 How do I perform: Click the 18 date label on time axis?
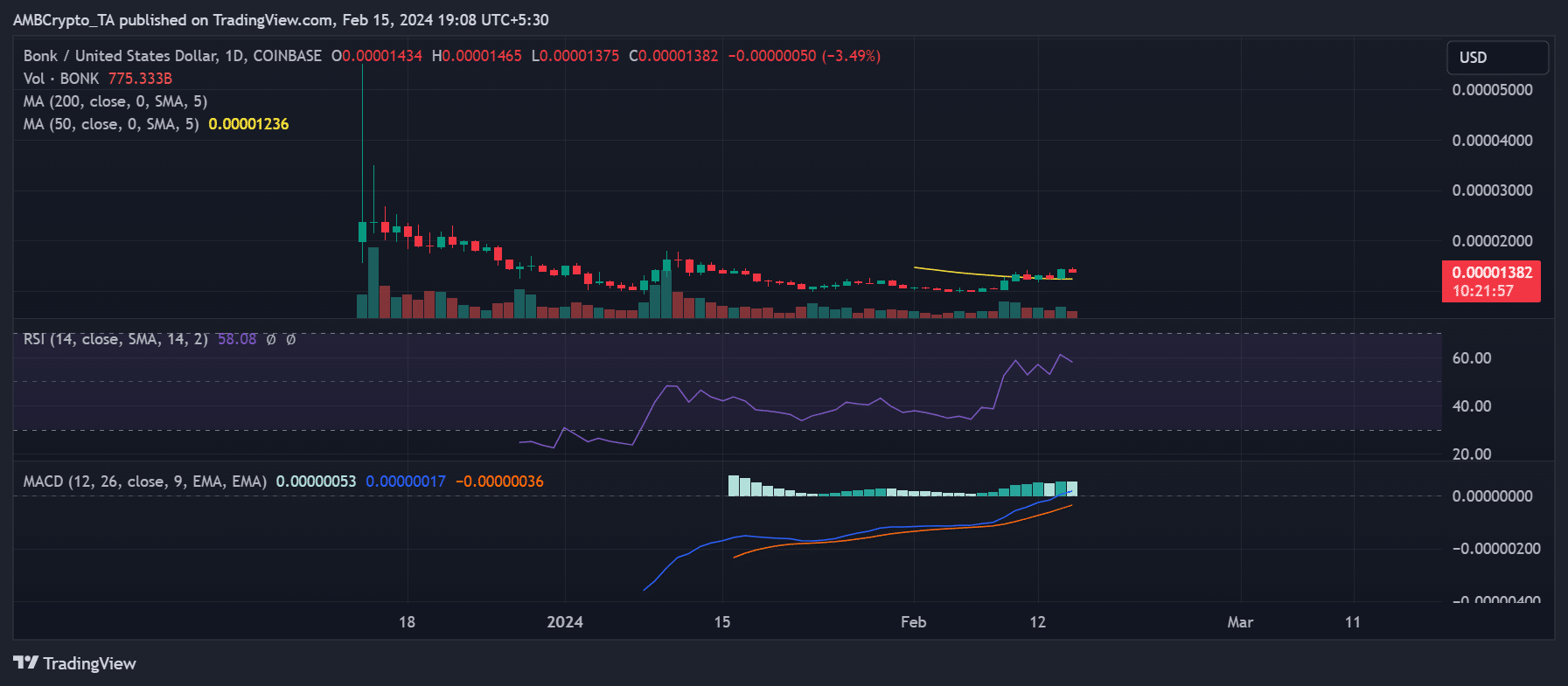pyautogui.click(x=407, y=622)
